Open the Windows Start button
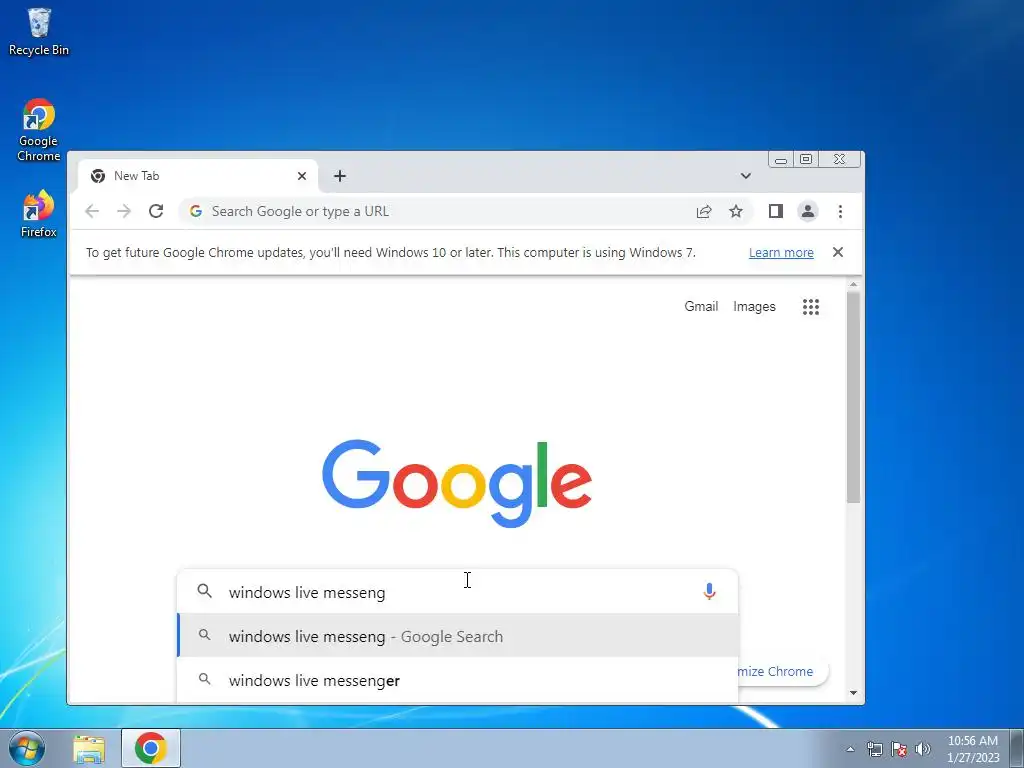This screenshot has width=1024, height=768. (x=27, y=748)
